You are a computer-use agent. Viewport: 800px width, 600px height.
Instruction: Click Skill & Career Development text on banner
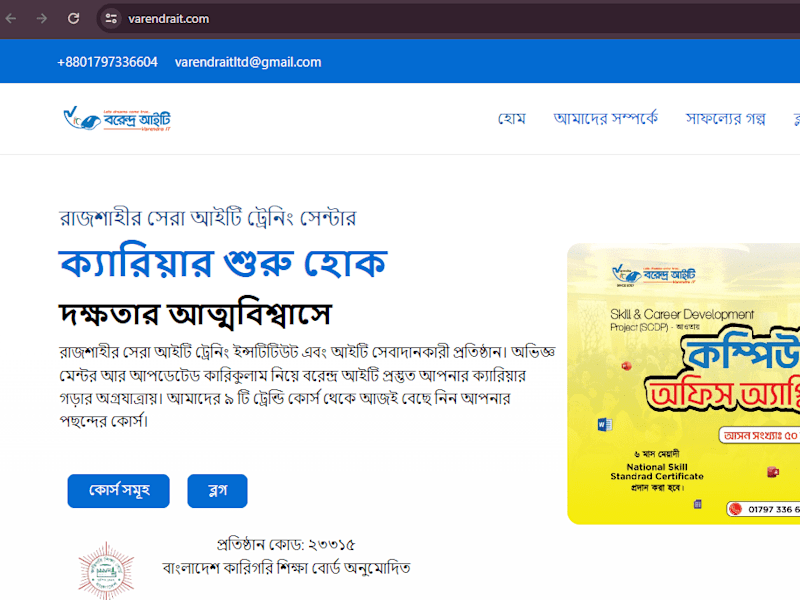(x=682, y=314)
